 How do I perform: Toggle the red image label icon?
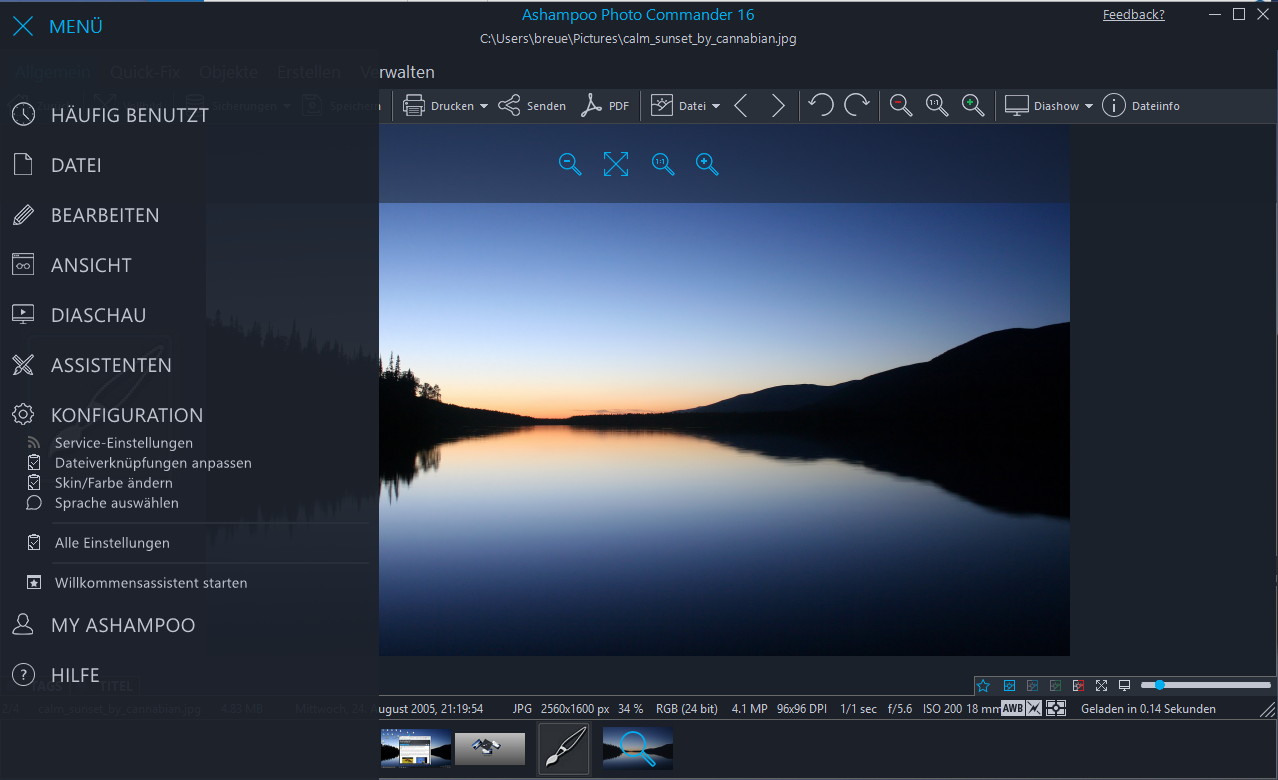click(1078, 686)
